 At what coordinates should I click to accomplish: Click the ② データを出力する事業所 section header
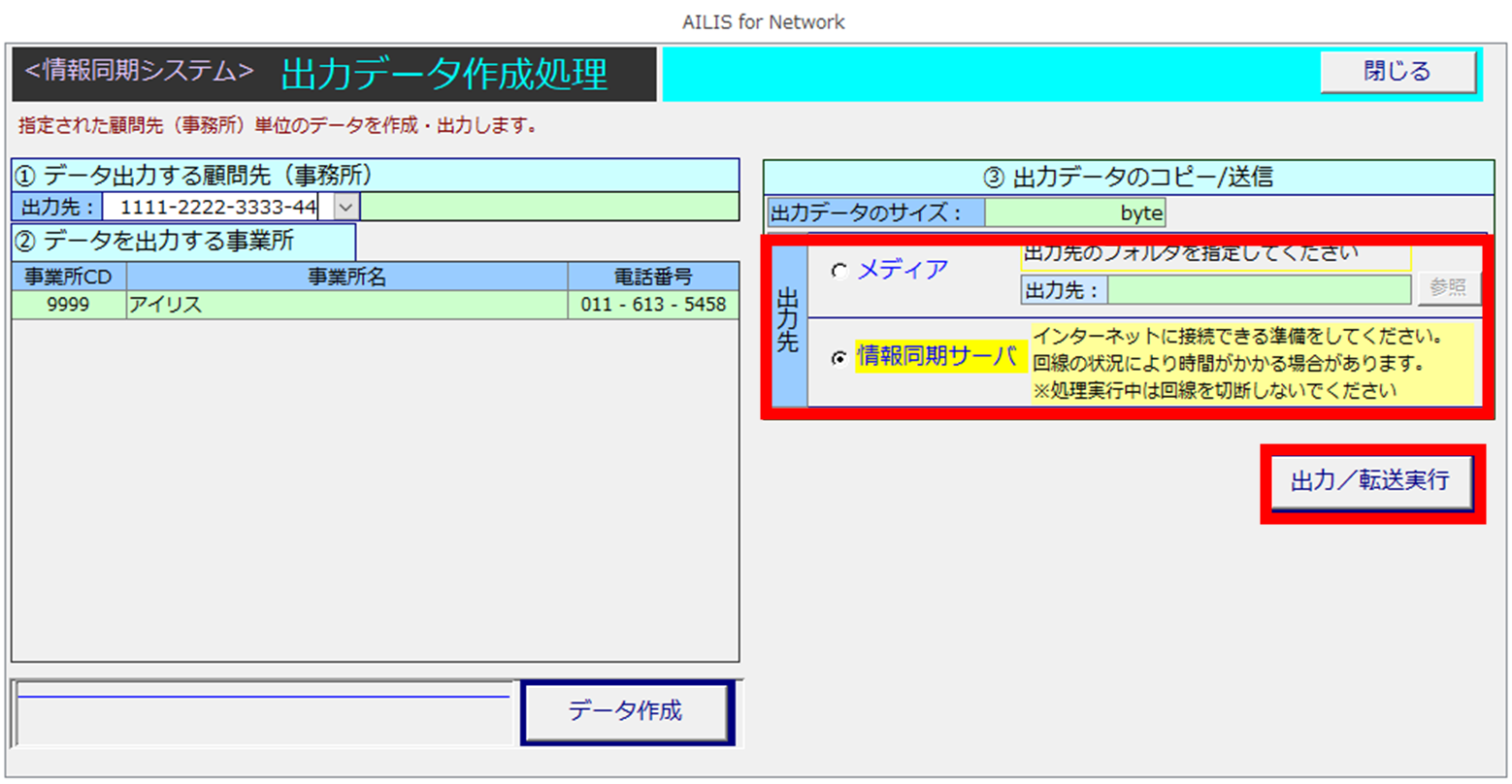[183, 242]
